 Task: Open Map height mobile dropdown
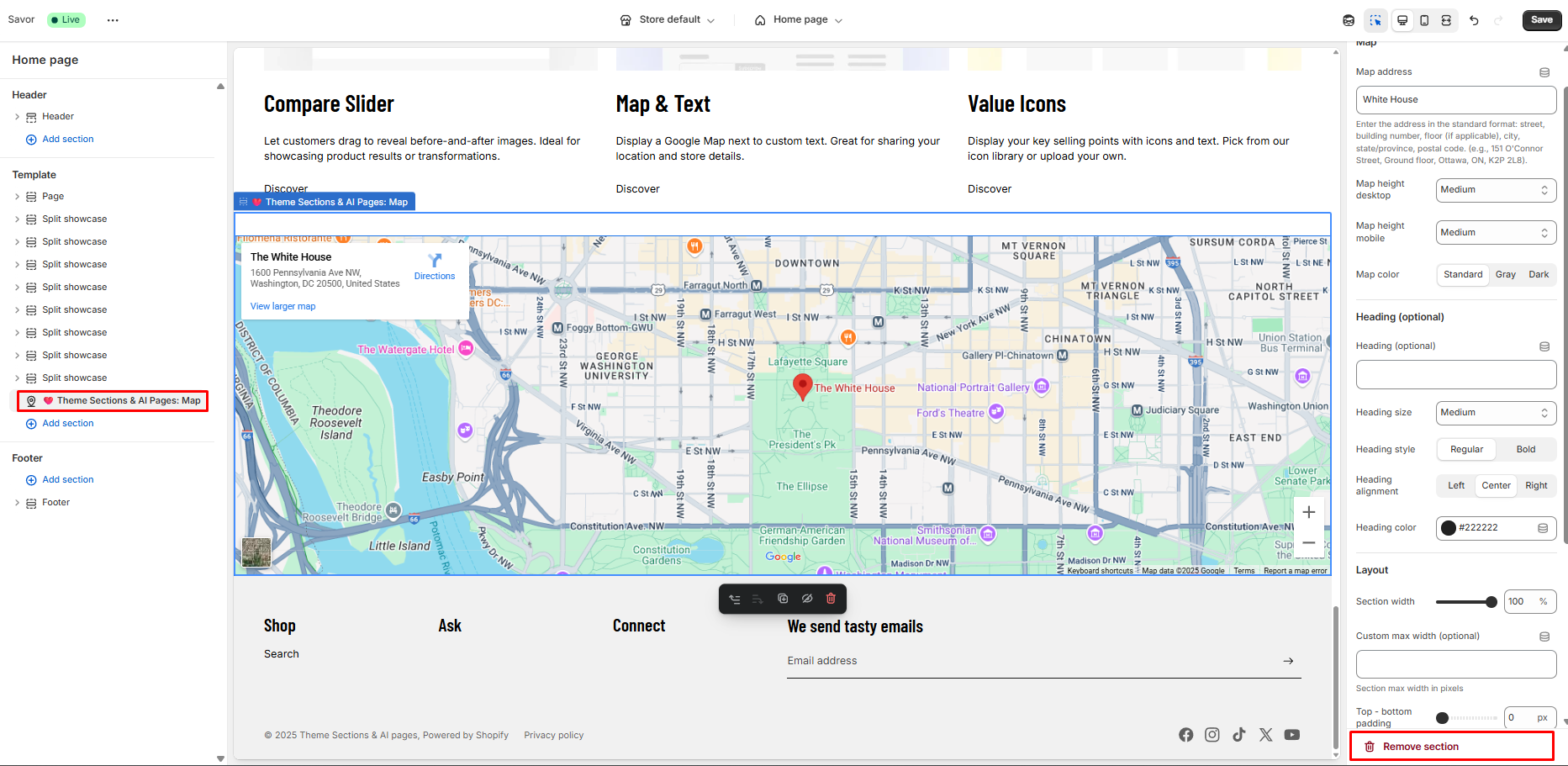click(x=1496, y=233)
